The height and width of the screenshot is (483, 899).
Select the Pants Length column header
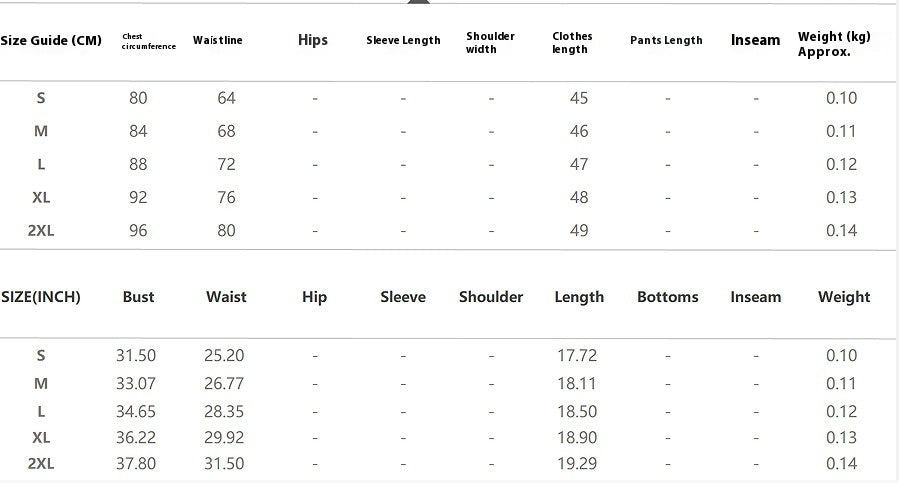[x=666, y=40]
